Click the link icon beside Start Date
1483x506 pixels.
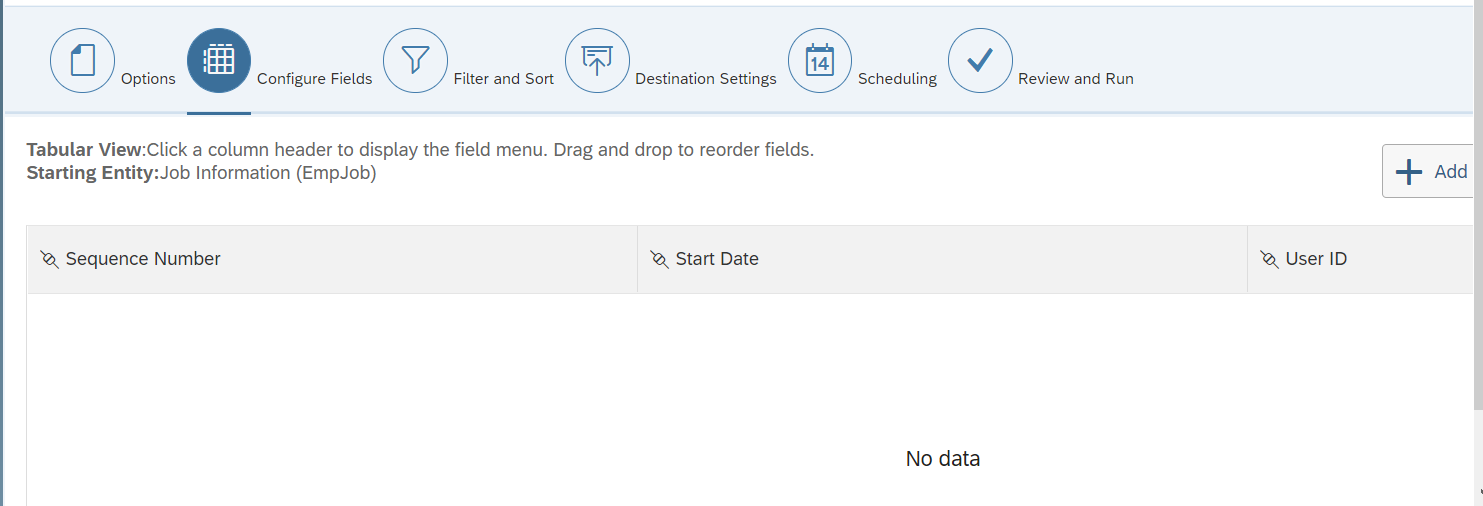[659, 259]
